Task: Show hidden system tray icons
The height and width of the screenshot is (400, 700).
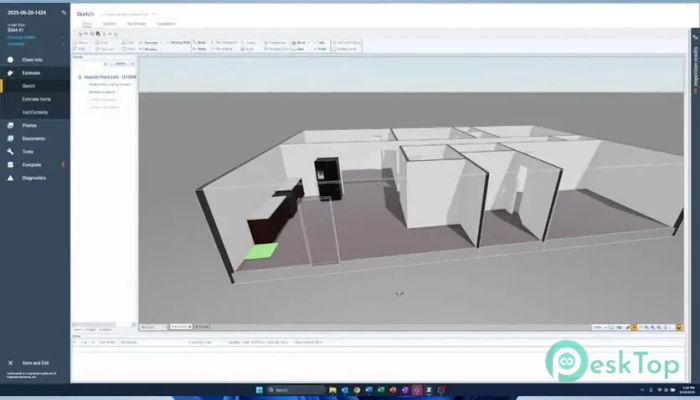Action: point(642,390)
